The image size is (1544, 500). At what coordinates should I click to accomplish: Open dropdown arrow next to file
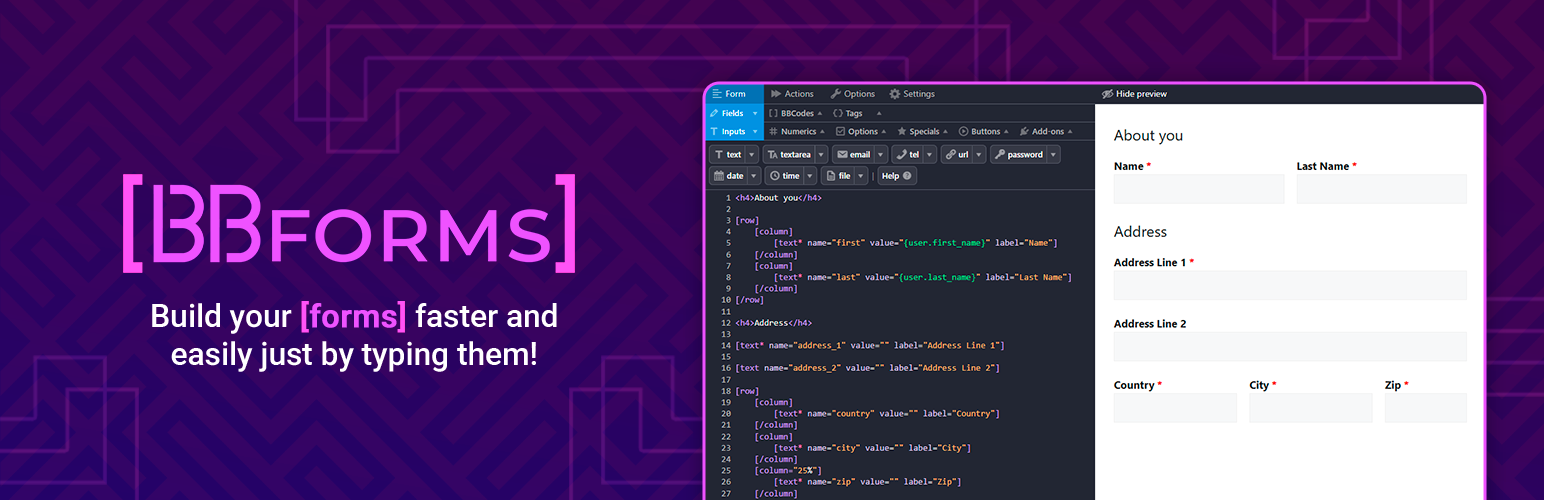(862, 176)
